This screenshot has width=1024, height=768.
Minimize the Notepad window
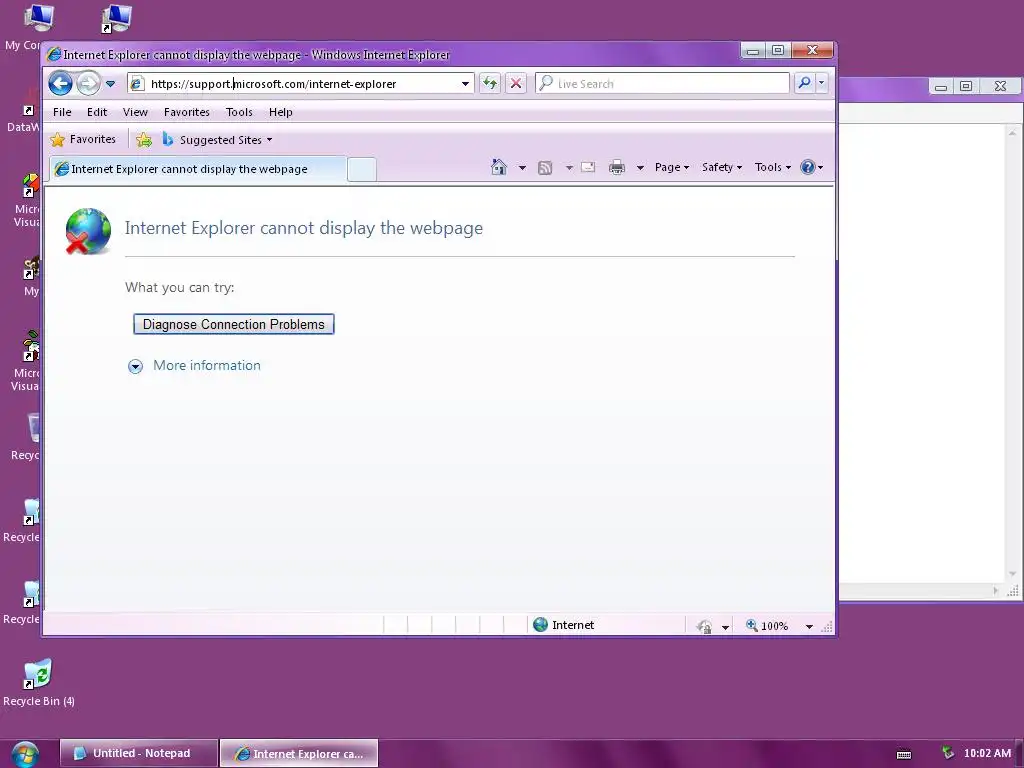tap(941, 86)
